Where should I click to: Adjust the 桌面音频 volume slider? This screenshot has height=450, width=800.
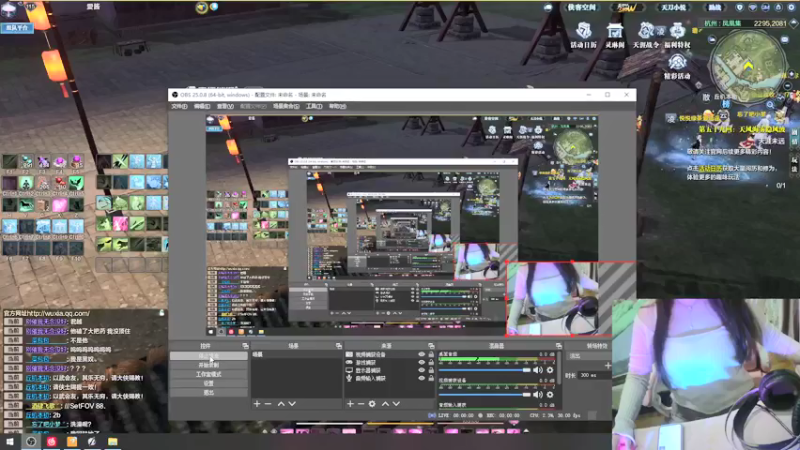pos(485,370)
